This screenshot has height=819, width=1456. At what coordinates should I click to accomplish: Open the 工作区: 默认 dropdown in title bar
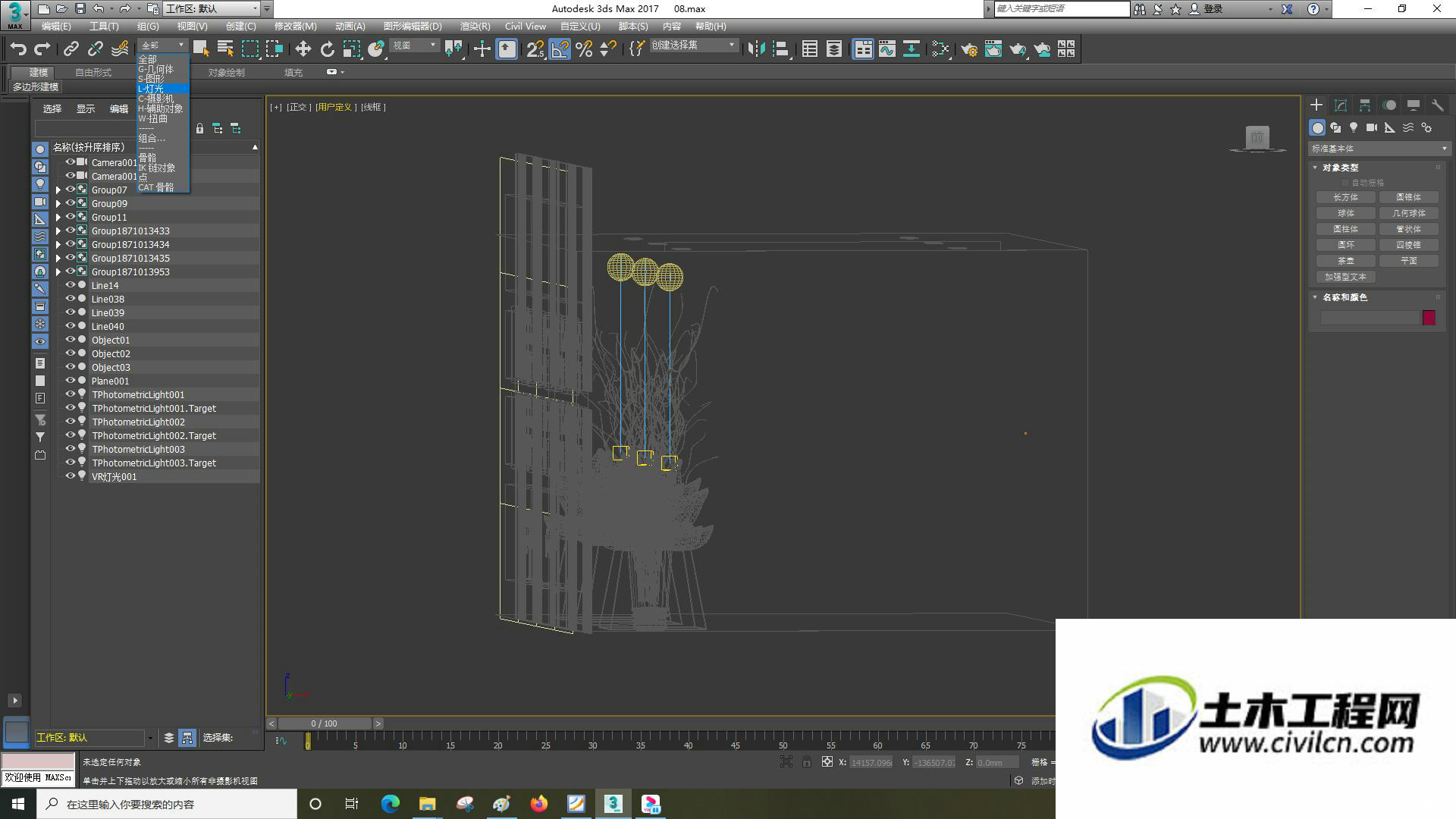212,9
